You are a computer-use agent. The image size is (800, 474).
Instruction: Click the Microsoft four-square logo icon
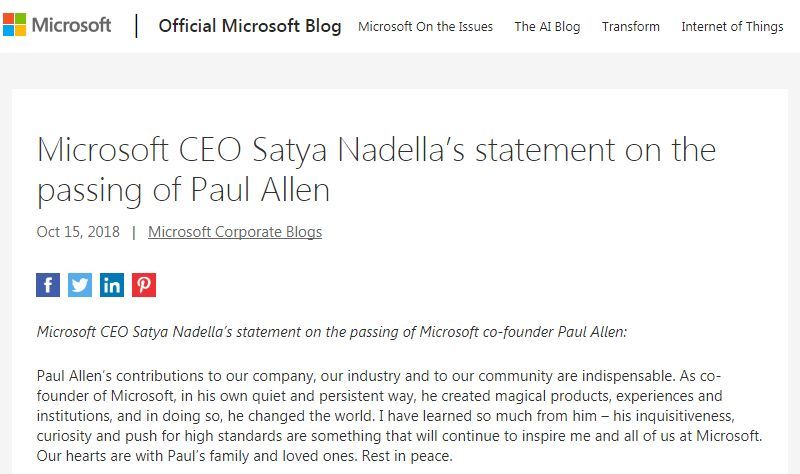pyautogui.click(x=14, y=25)
